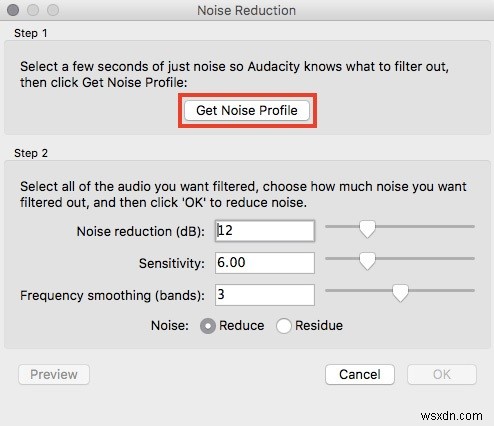Click the Noise reduction (dB) input field
The image size is (494, 426).
pos(265,230)
